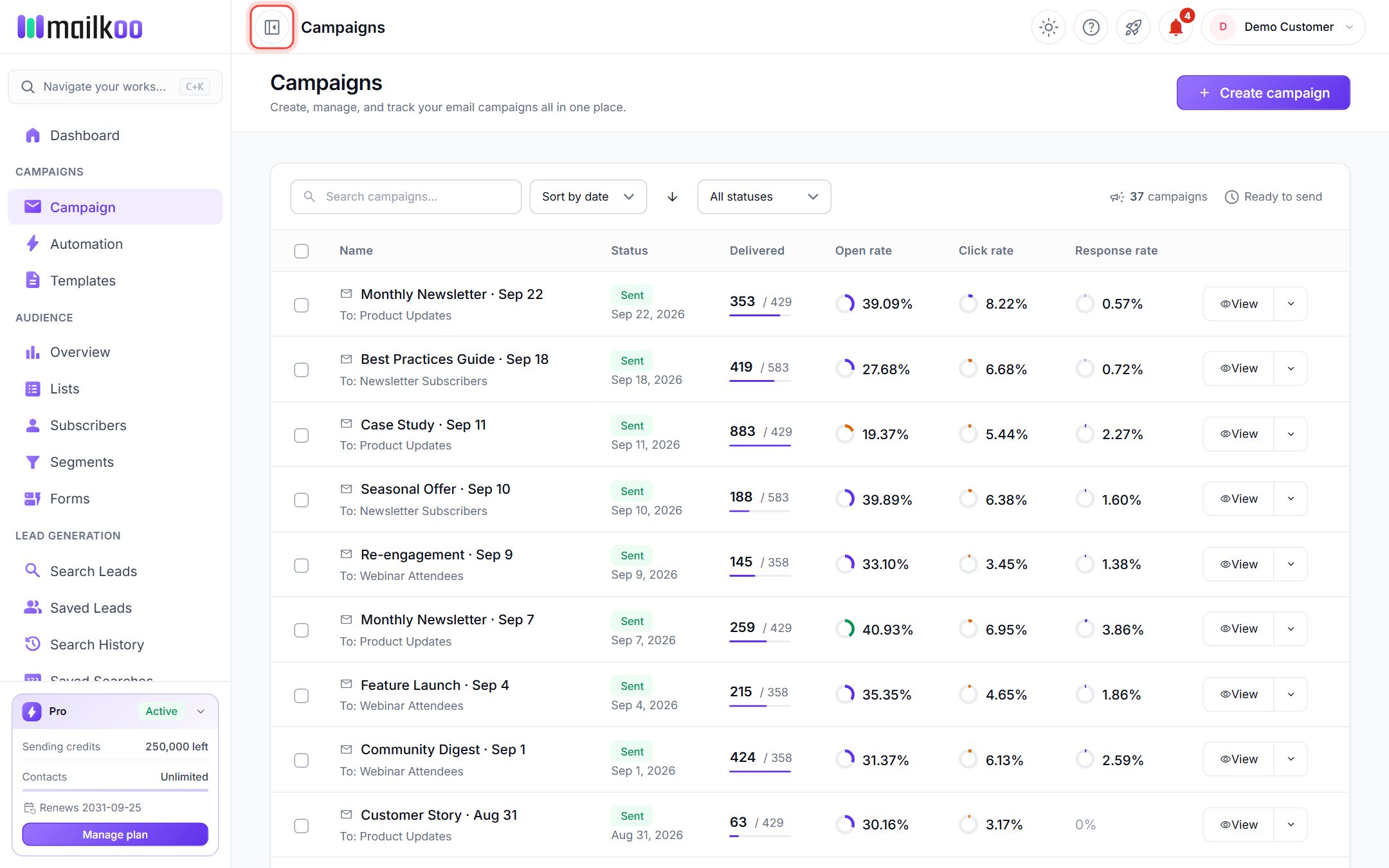Select the Best Practices Guide · Sep 18 checkbox
This screenshot has height=868, width=1389.
[x=301, y=370]
